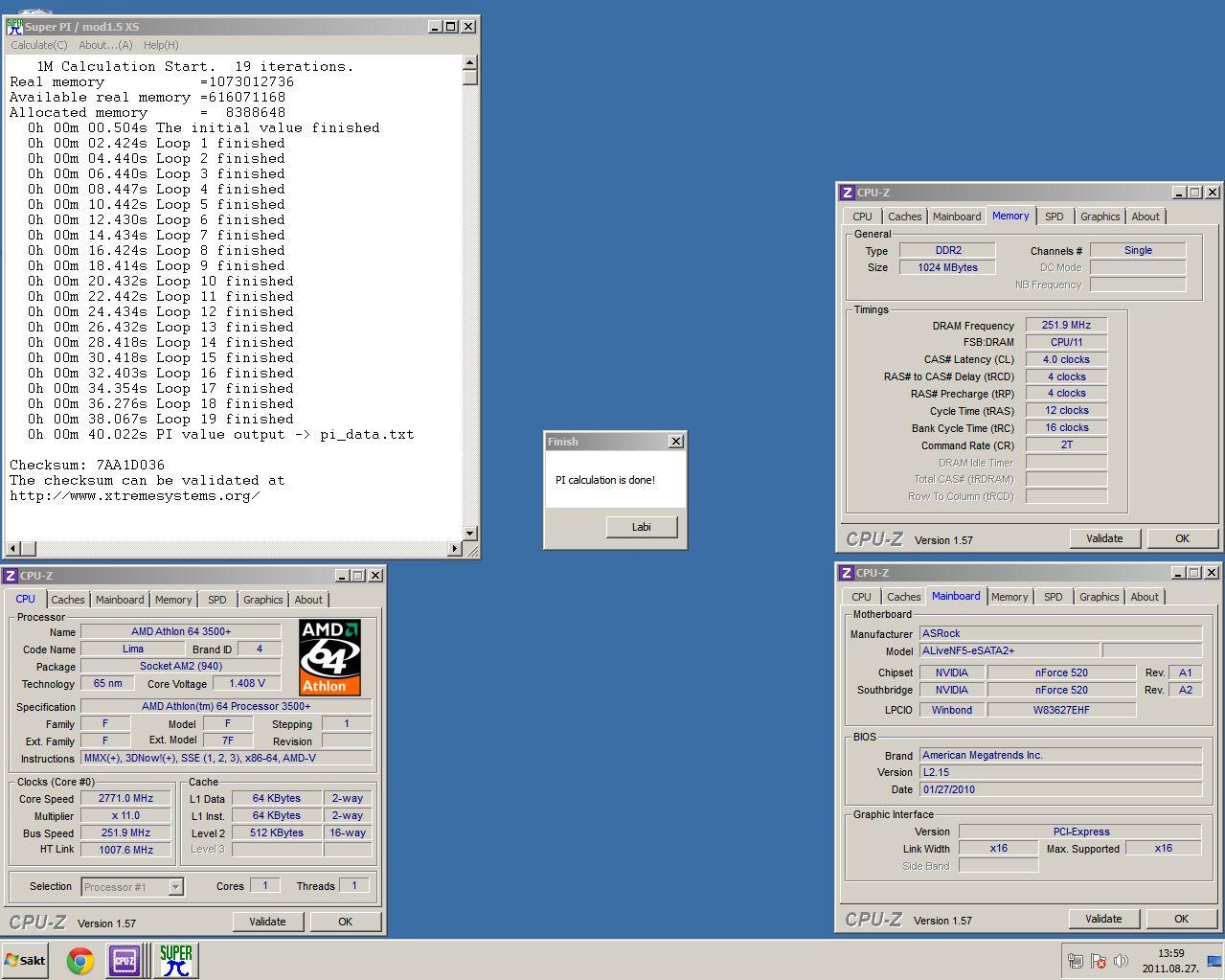Click the memory Size value 1024 MBytes
Screen dimensions: 1225x980
[947, 267]
